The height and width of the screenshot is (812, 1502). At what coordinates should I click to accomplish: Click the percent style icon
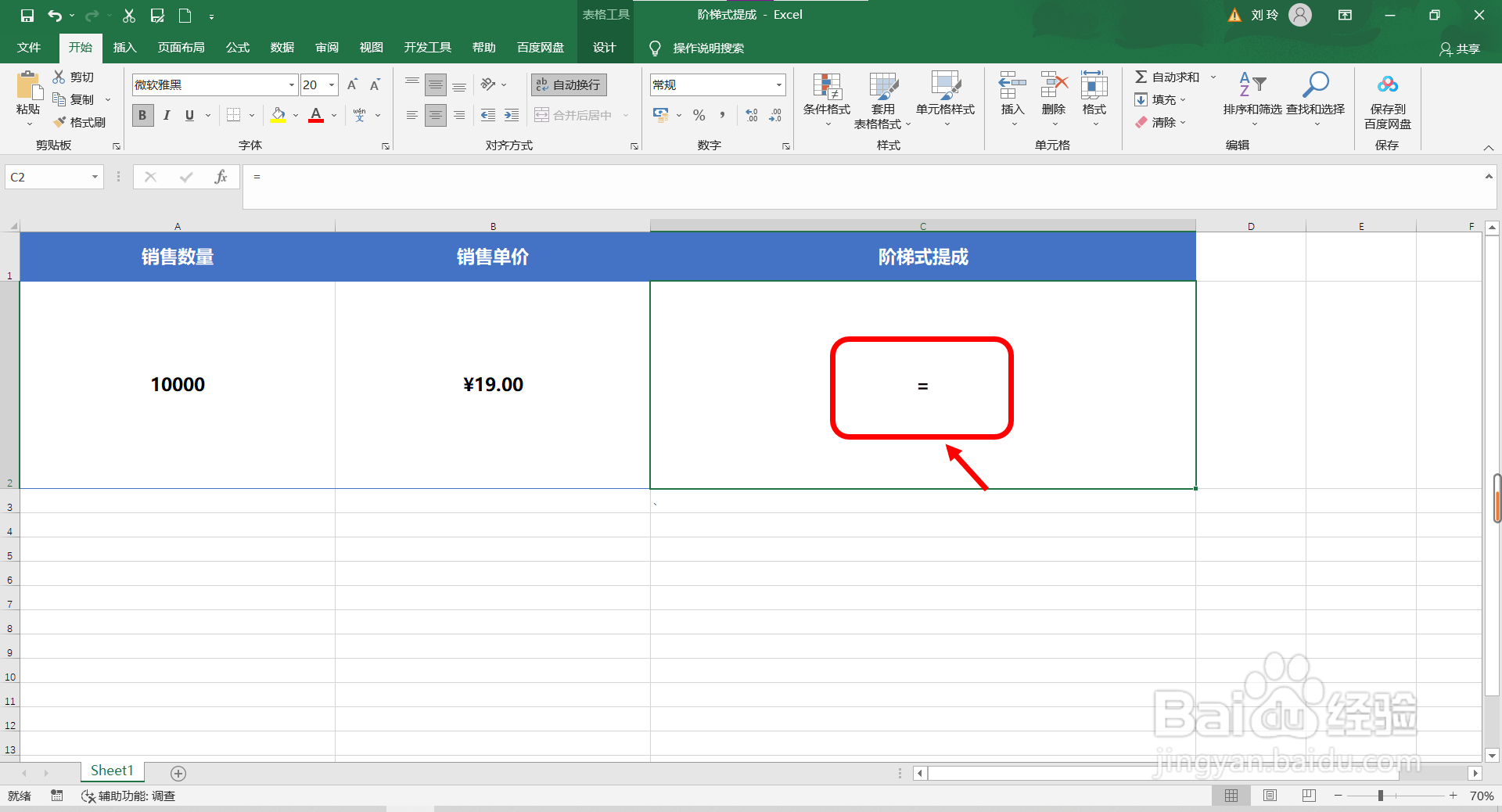coord(699,115)
